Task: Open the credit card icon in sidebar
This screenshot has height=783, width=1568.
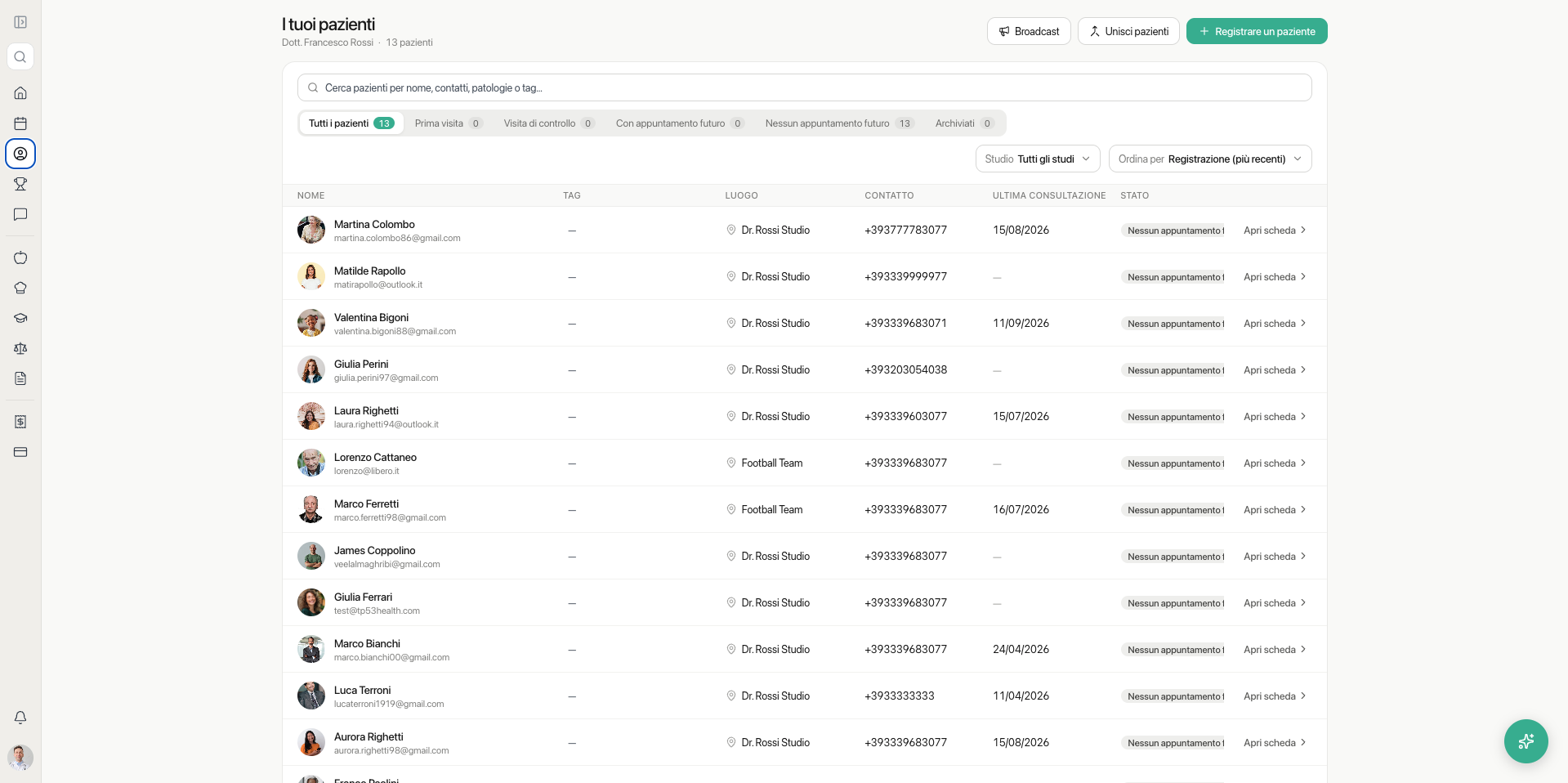Action: click(20, 452)
